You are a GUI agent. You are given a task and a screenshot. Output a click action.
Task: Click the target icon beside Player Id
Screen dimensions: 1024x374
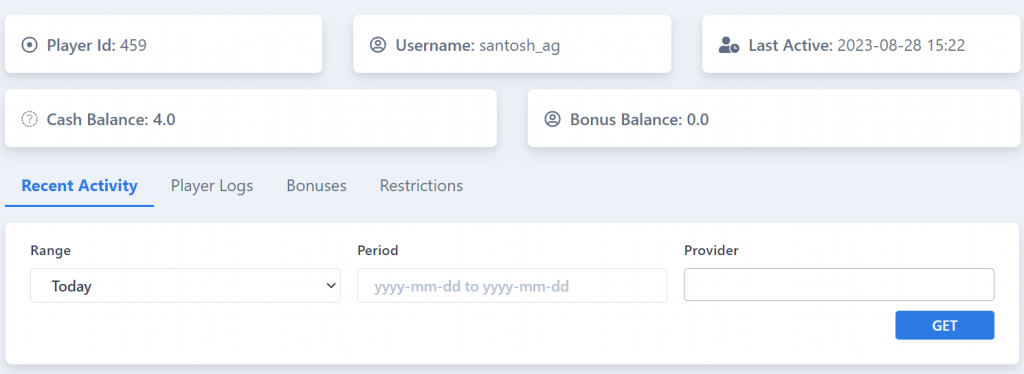tap(29, 46)
